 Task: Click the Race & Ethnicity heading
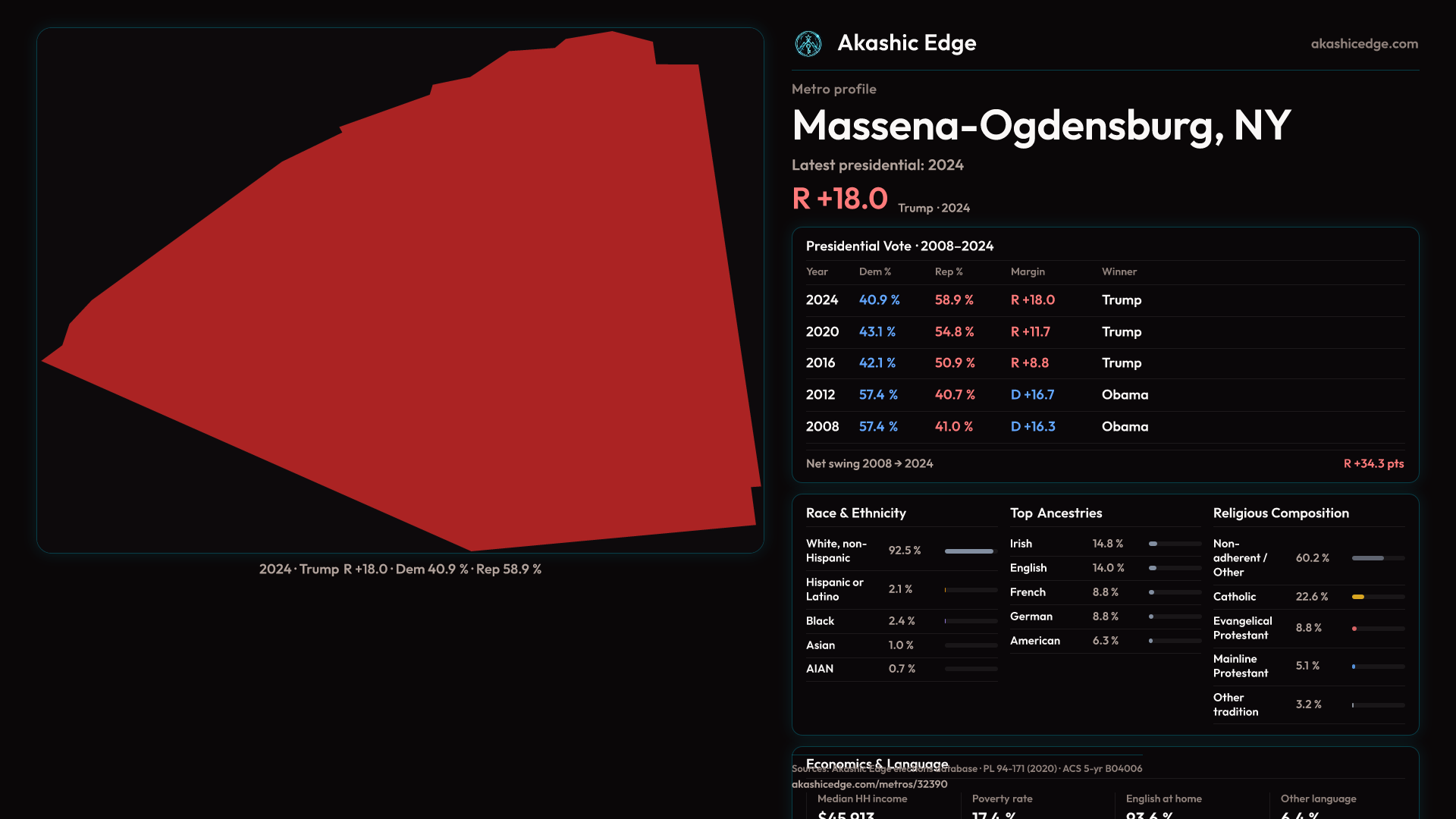coord(855,513)
